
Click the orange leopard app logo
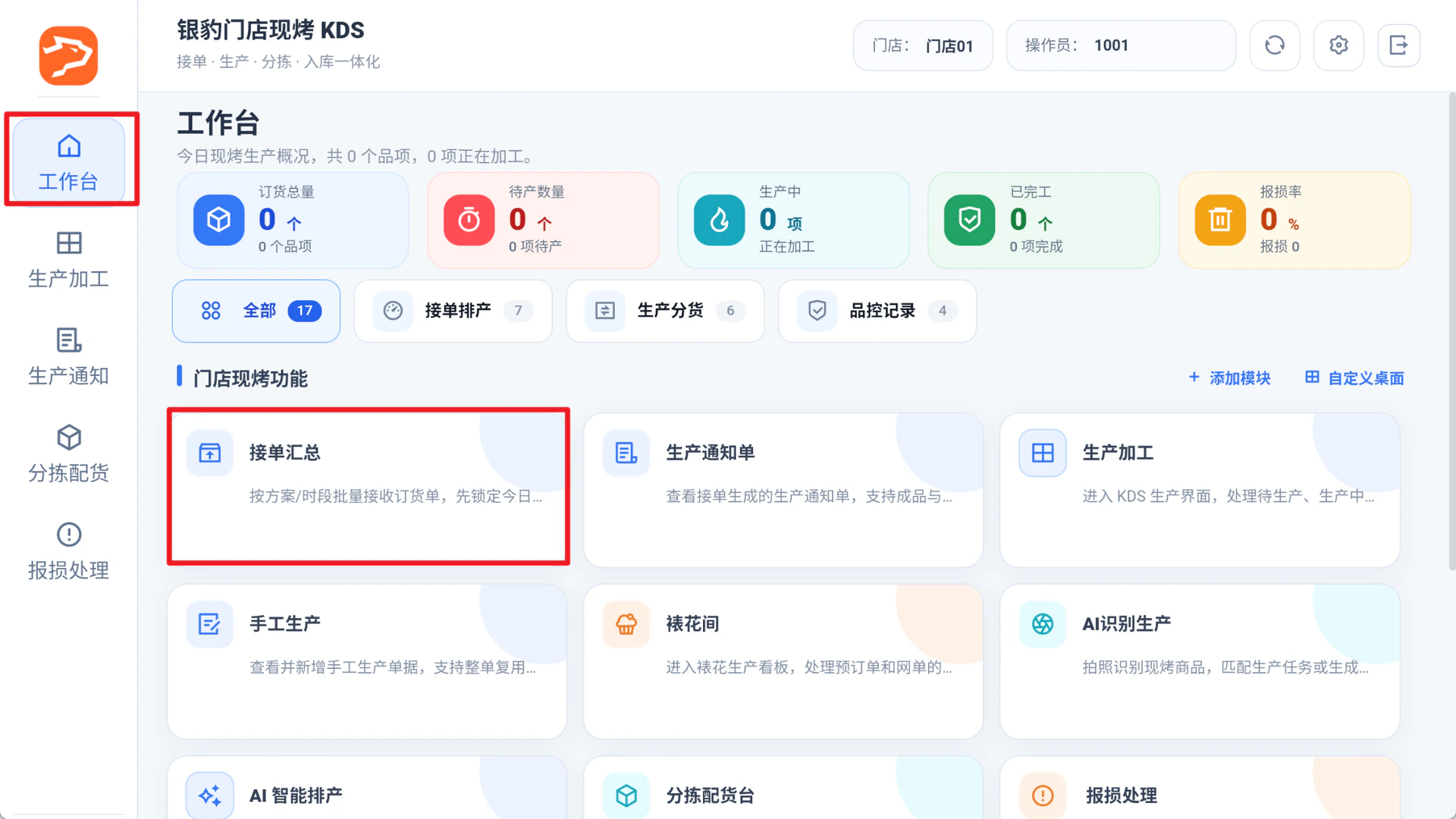(68, 56)
